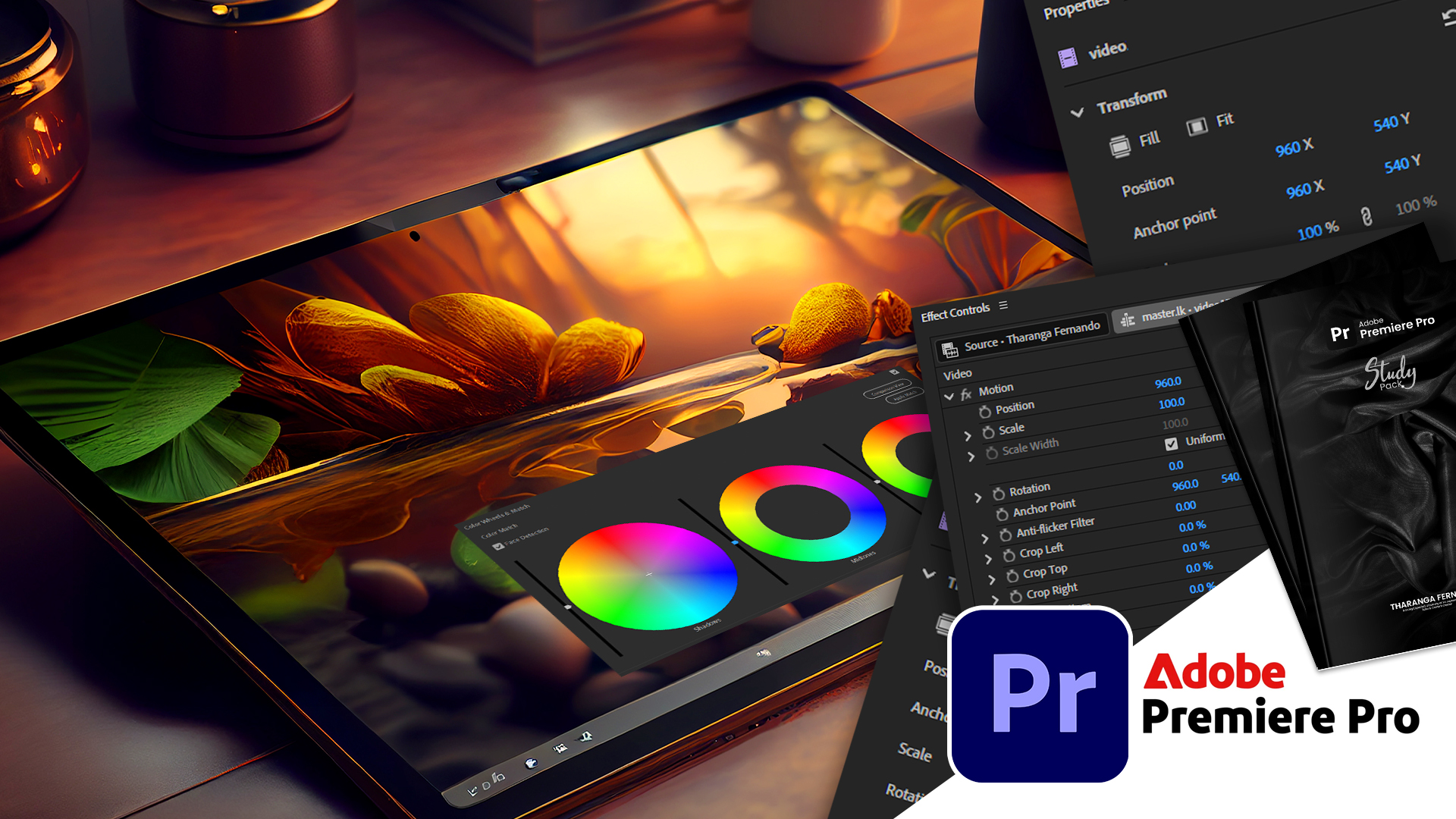The width and height of the screenshot is (1456, 819).
Task: Toggle the Uniform Scale checkbox
Action: [1172, 444]
